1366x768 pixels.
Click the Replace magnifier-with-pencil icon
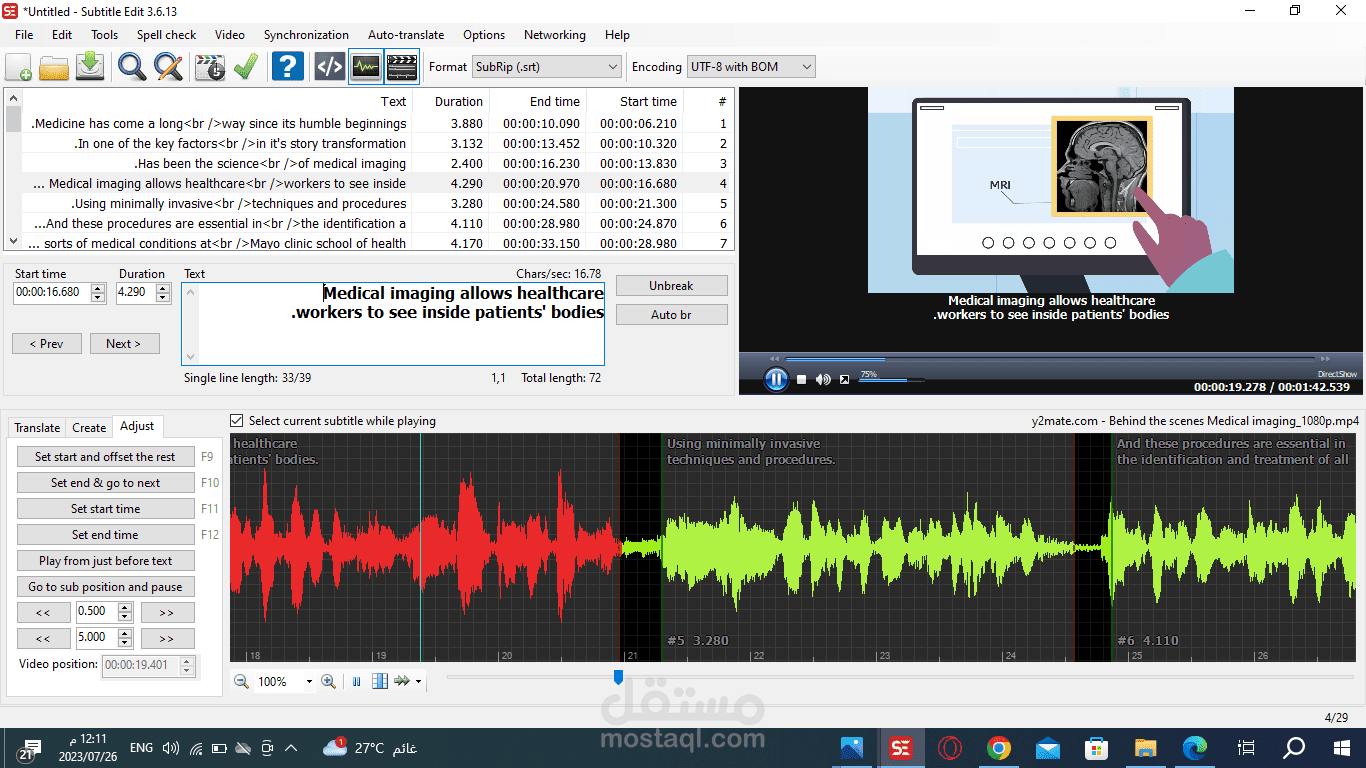pos(168,67)
